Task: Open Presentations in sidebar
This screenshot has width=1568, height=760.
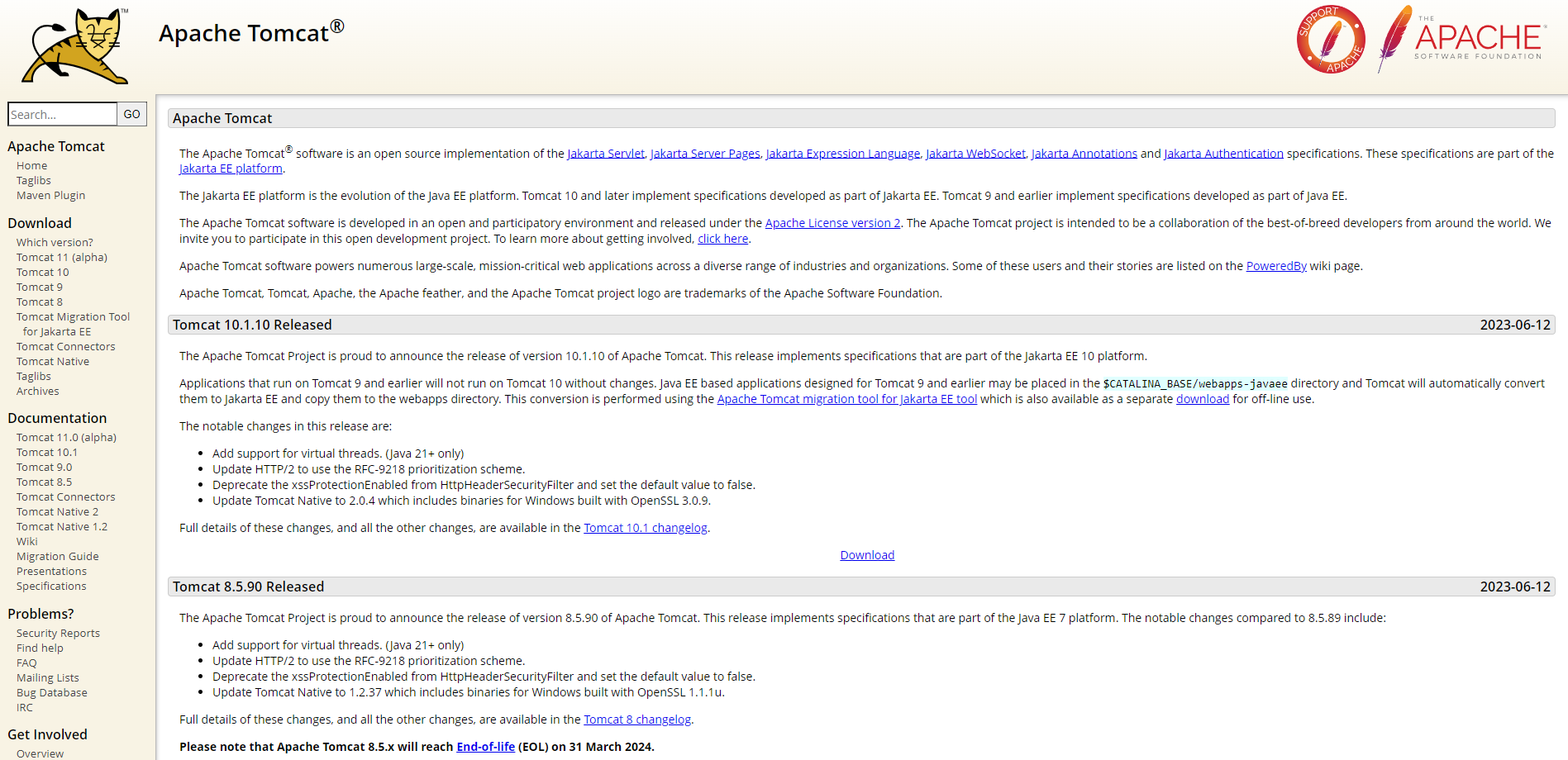Action: 51,571
